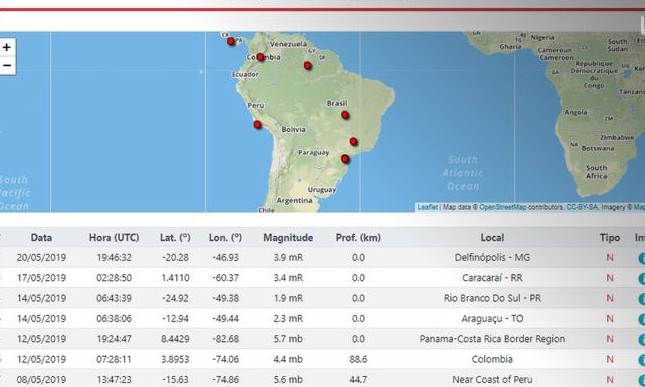The image size is (645, 387).
Task: Sort table by the Data column header
Action: (41, 238)
